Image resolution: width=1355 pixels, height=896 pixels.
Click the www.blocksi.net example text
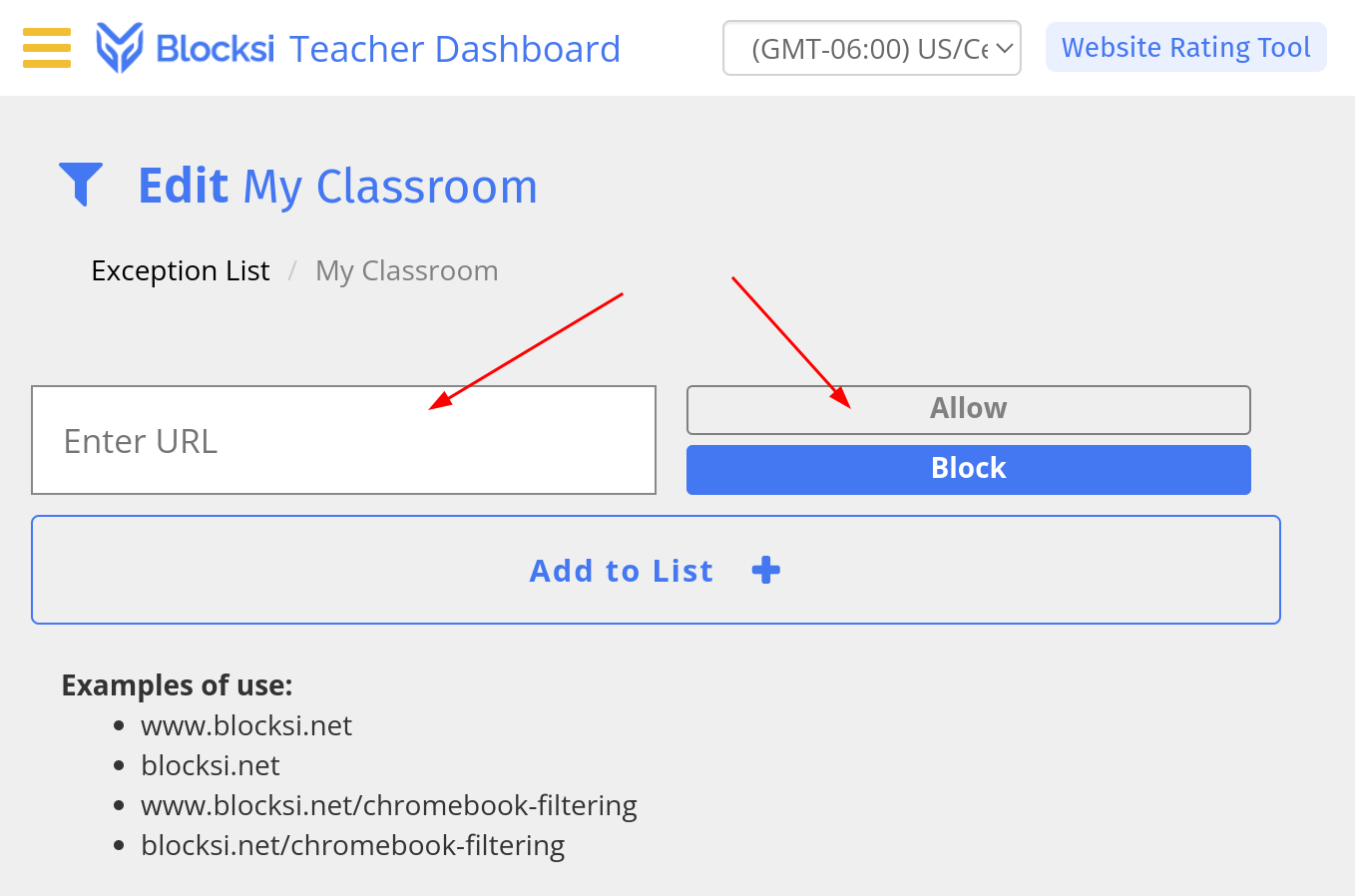246,725
